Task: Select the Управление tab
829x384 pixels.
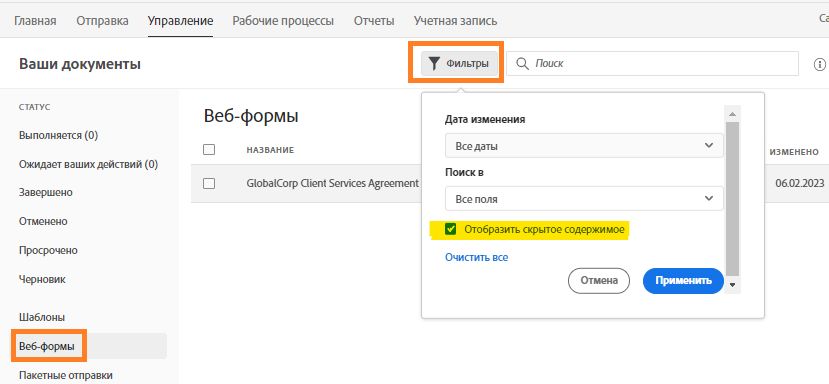Action: pyautogui.click(x=180, y=21)
